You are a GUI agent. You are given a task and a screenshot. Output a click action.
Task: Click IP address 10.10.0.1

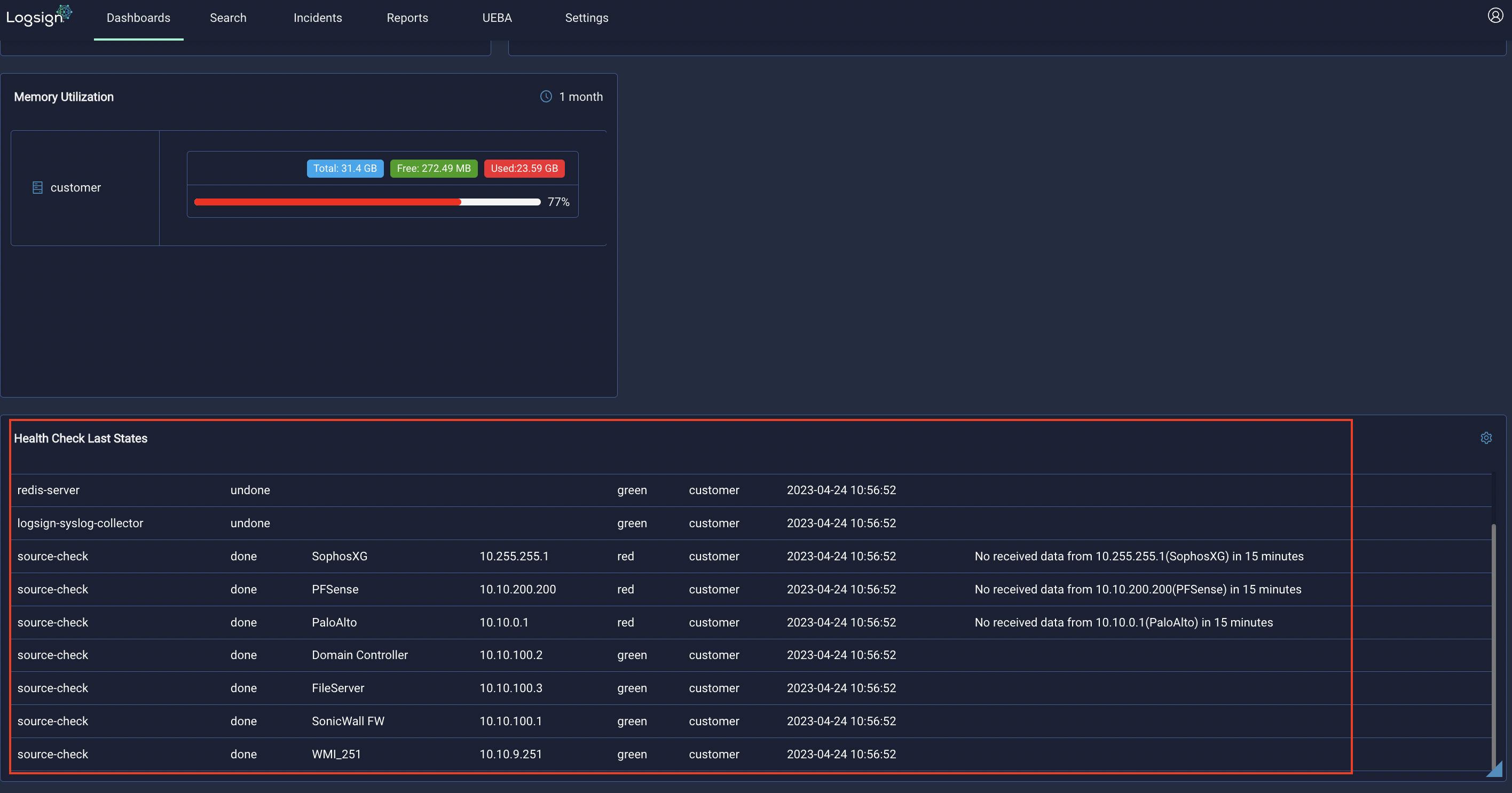[503, 622]
